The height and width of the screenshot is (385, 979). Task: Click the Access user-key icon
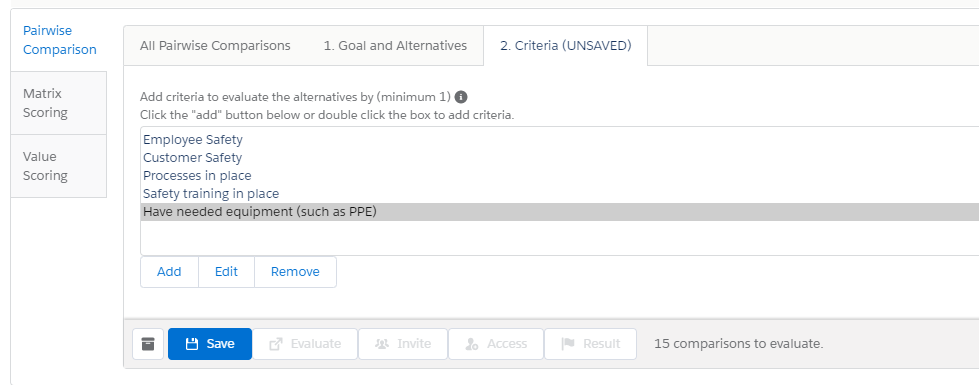pos(472,344)
